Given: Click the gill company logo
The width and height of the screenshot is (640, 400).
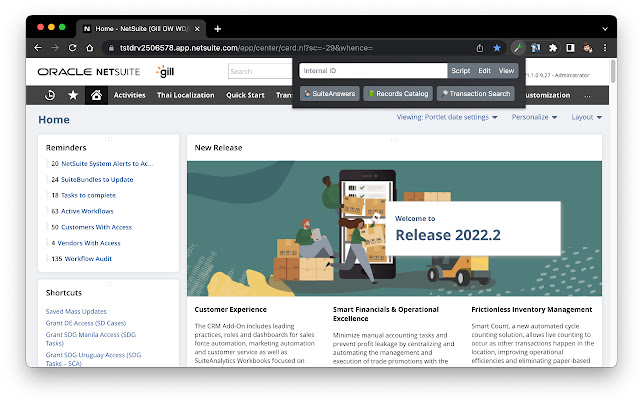Looking at the screenshot, I should click(165, 71).
